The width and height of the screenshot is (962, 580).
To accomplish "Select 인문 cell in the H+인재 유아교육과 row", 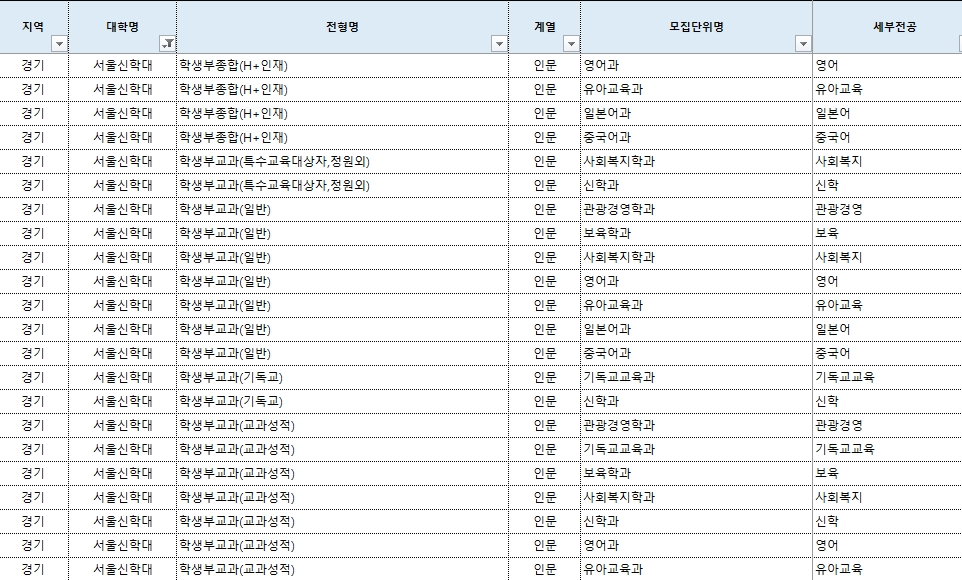I will pyautogui.click(x=545, y=89).
